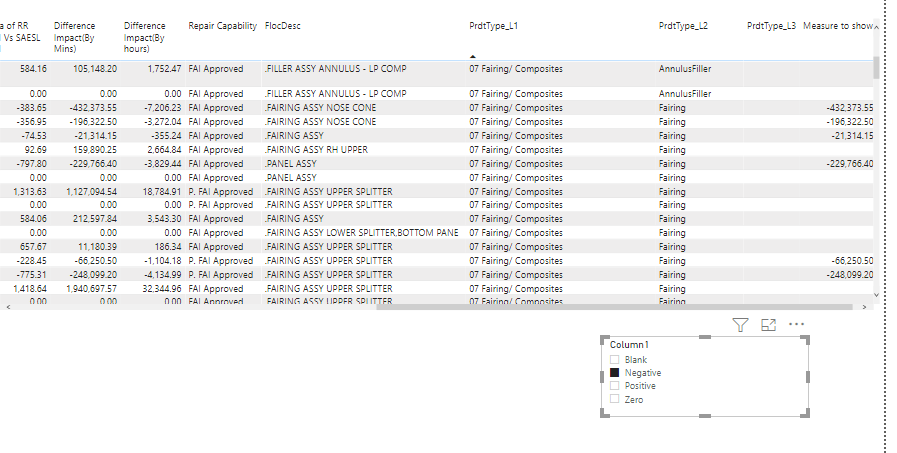Select the -66,250.50 Measure to show cell
This screenshot has height=453, width=897.
point(852,261)
